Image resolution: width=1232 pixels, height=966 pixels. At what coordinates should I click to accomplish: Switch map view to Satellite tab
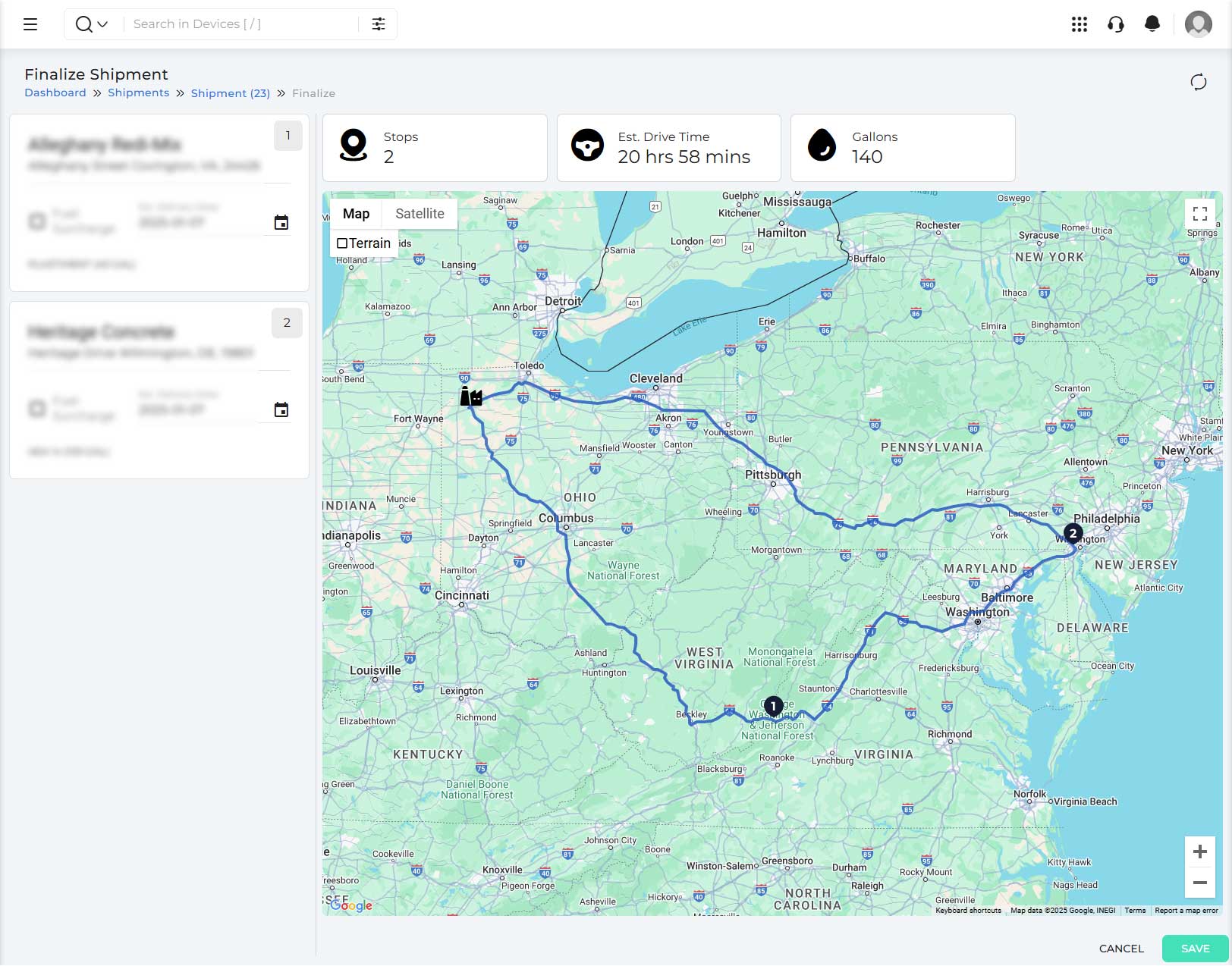pos(420,214)
